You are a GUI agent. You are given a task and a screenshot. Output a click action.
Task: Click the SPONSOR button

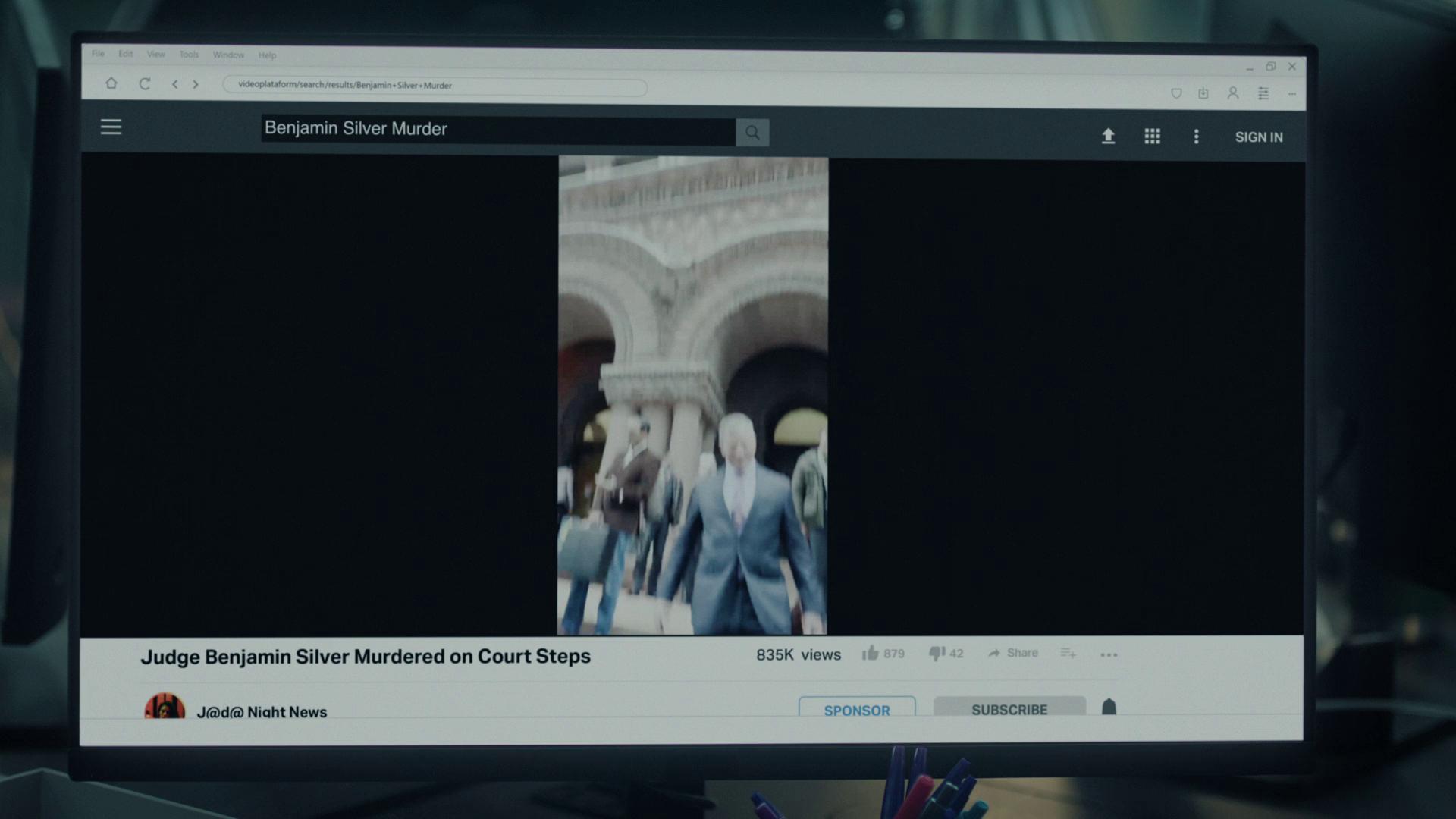coord(857,709)
